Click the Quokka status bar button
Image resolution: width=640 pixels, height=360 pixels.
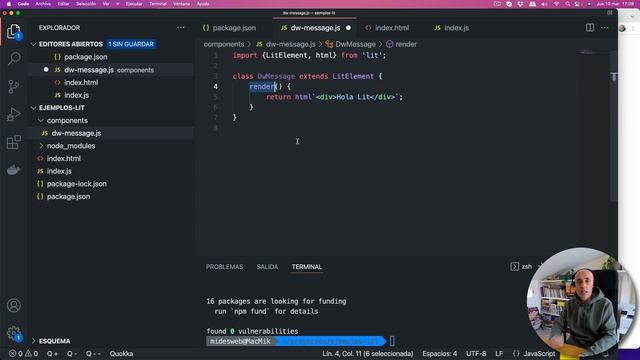[x=121, y=353]
